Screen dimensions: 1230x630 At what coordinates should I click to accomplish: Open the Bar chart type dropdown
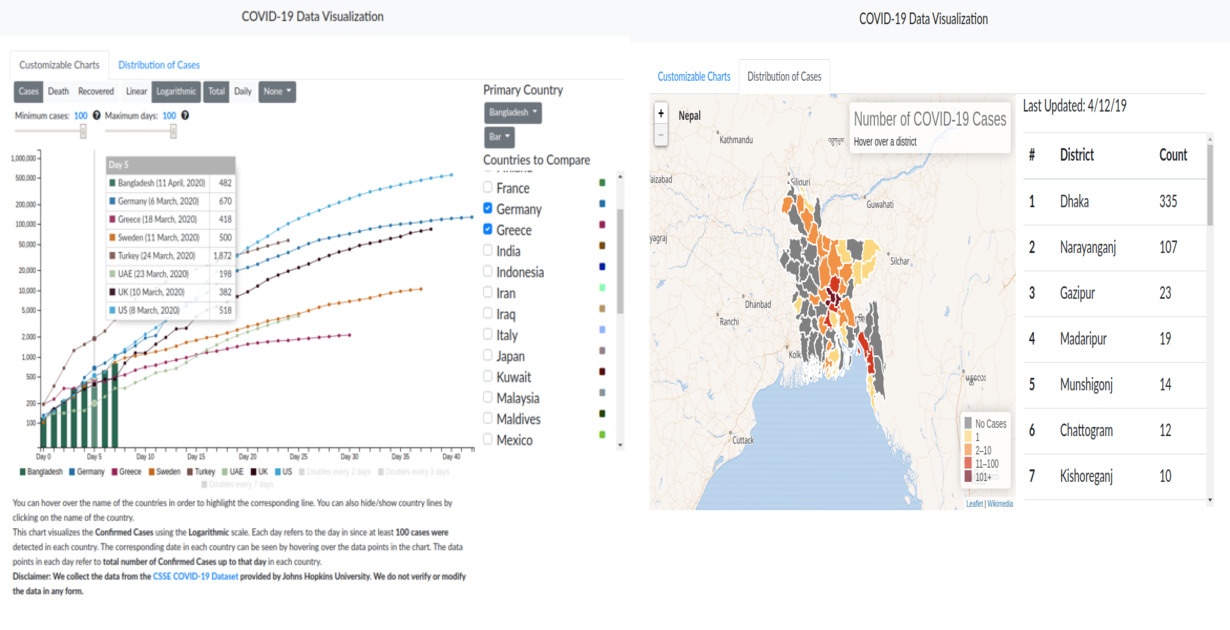pyautogui.click(x=499, y=136)
